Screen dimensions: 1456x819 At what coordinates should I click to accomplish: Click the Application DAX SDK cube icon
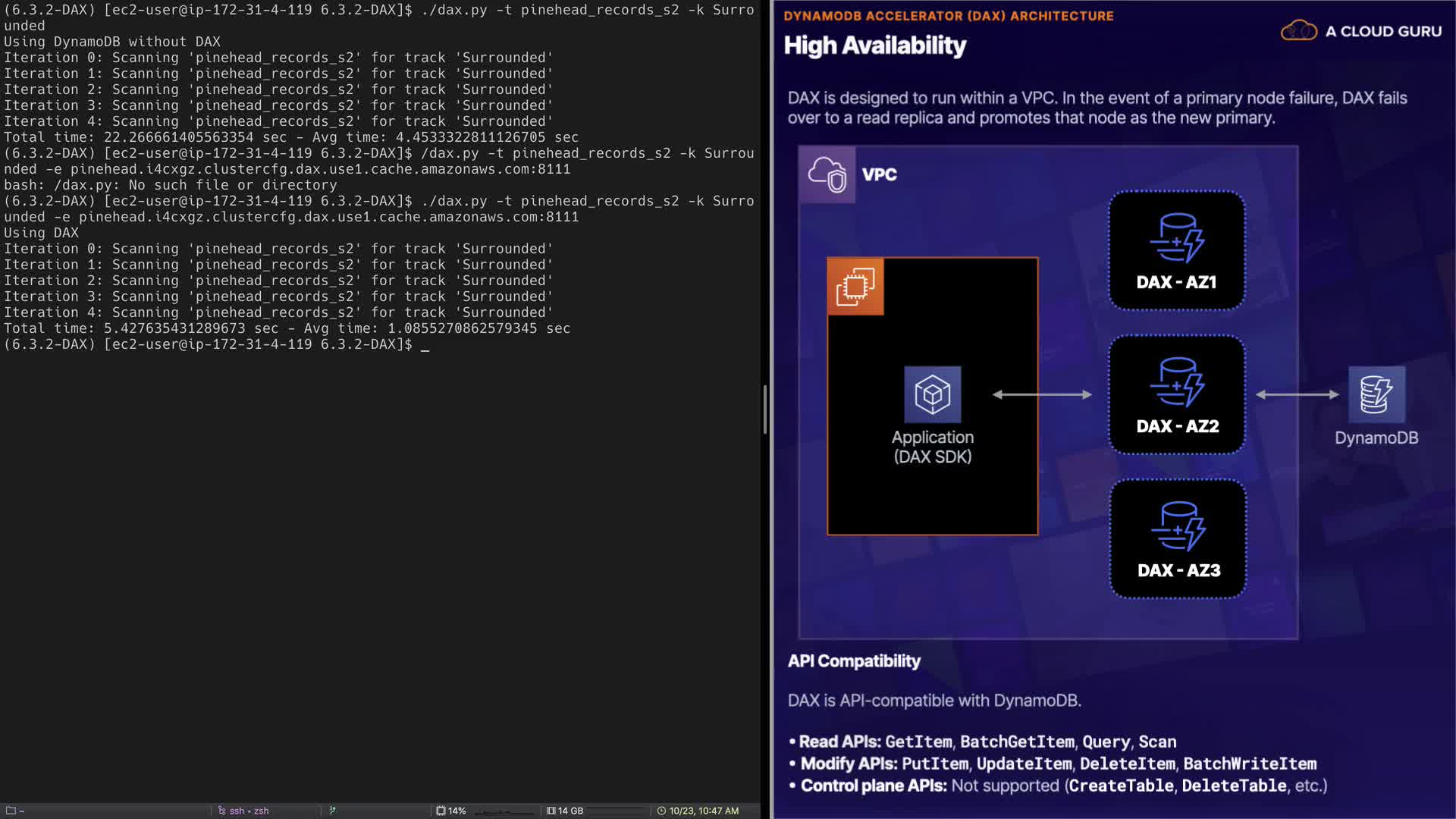click(932, 394)
